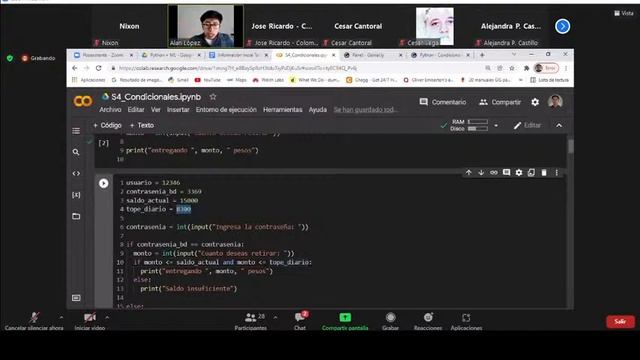Click Compartir pantalla in Zoom toolbar
The width and height of the screenshot is (640, 360).
pos(345,321)
